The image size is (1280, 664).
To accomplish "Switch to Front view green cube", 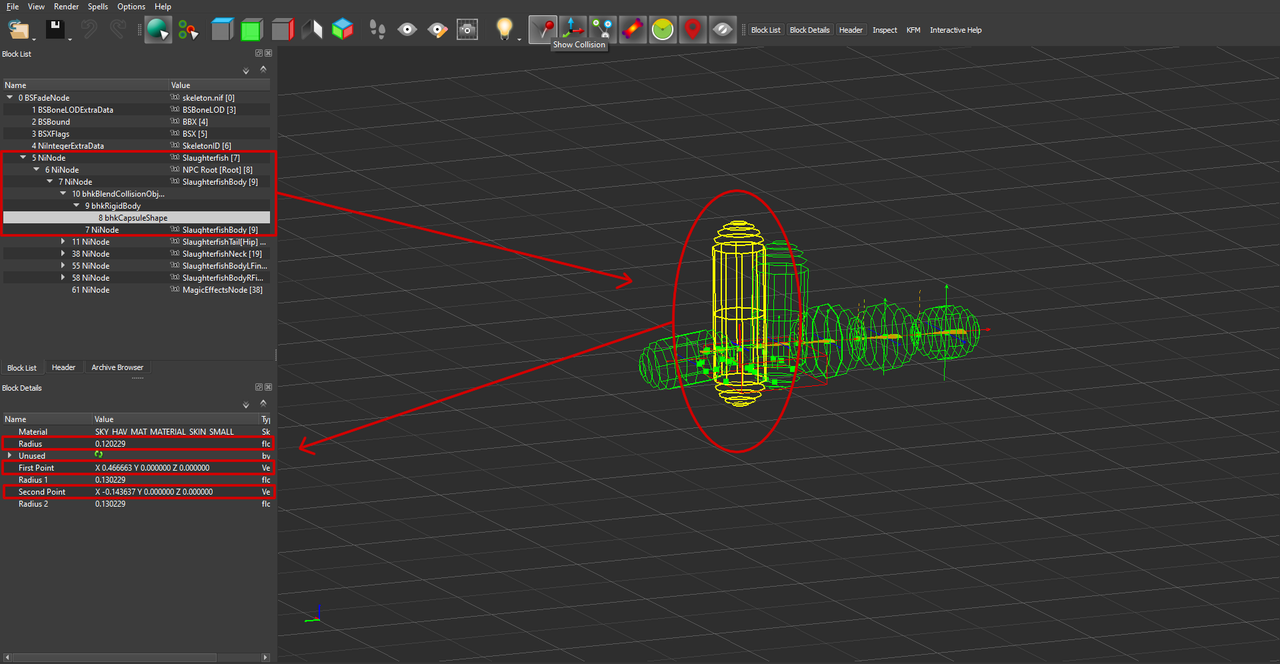I will (x=251, y=30).
